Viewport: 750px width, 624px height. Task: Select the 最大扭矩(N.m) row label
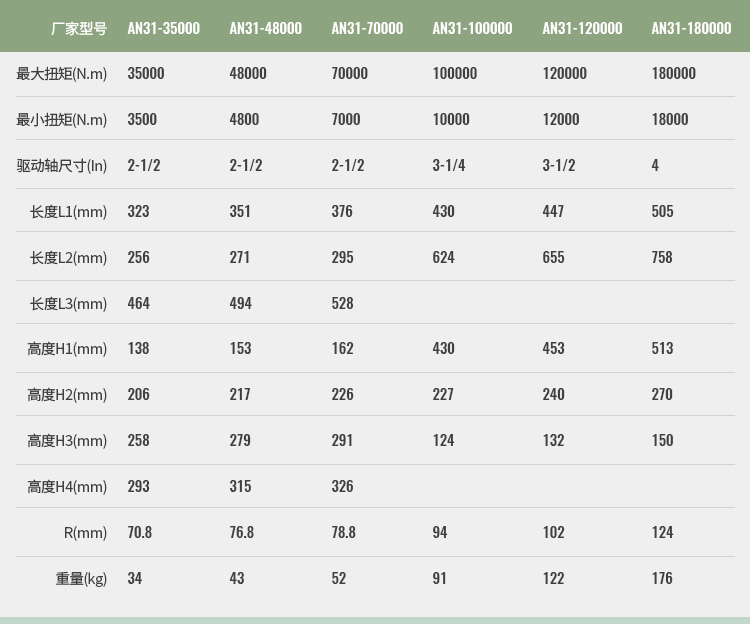click(62, 73)
